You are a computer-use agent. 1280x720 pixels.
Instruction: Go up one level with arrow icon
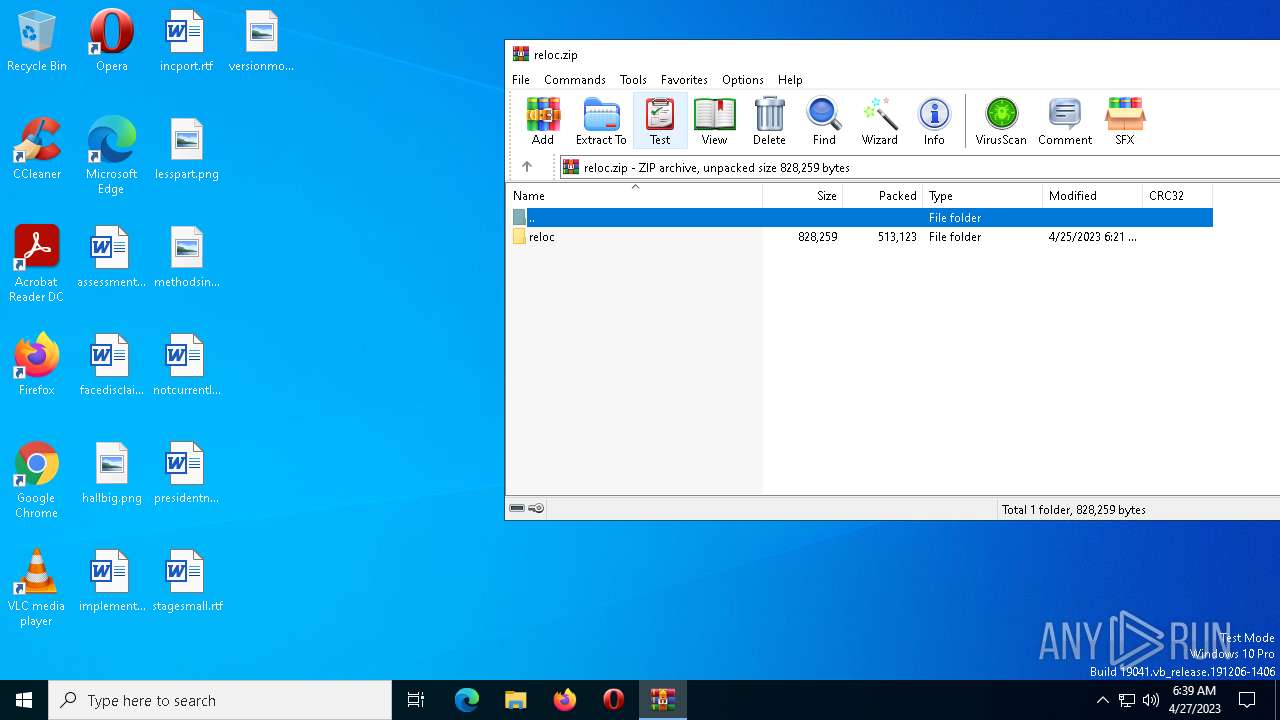[527, 167]
